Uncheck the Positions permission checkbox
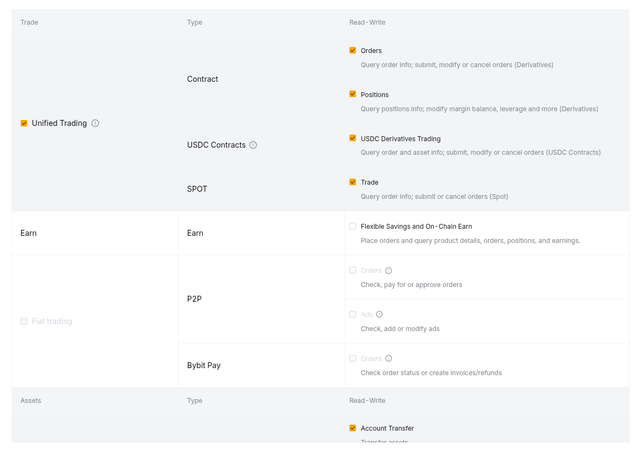Image resolution: width=640 pixels, height=451 pixels. 353,94
